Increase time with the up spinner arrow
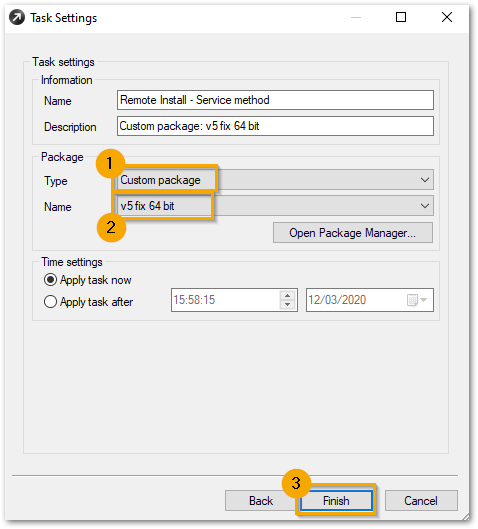This screenshot has width=478, height=529. 287,295
